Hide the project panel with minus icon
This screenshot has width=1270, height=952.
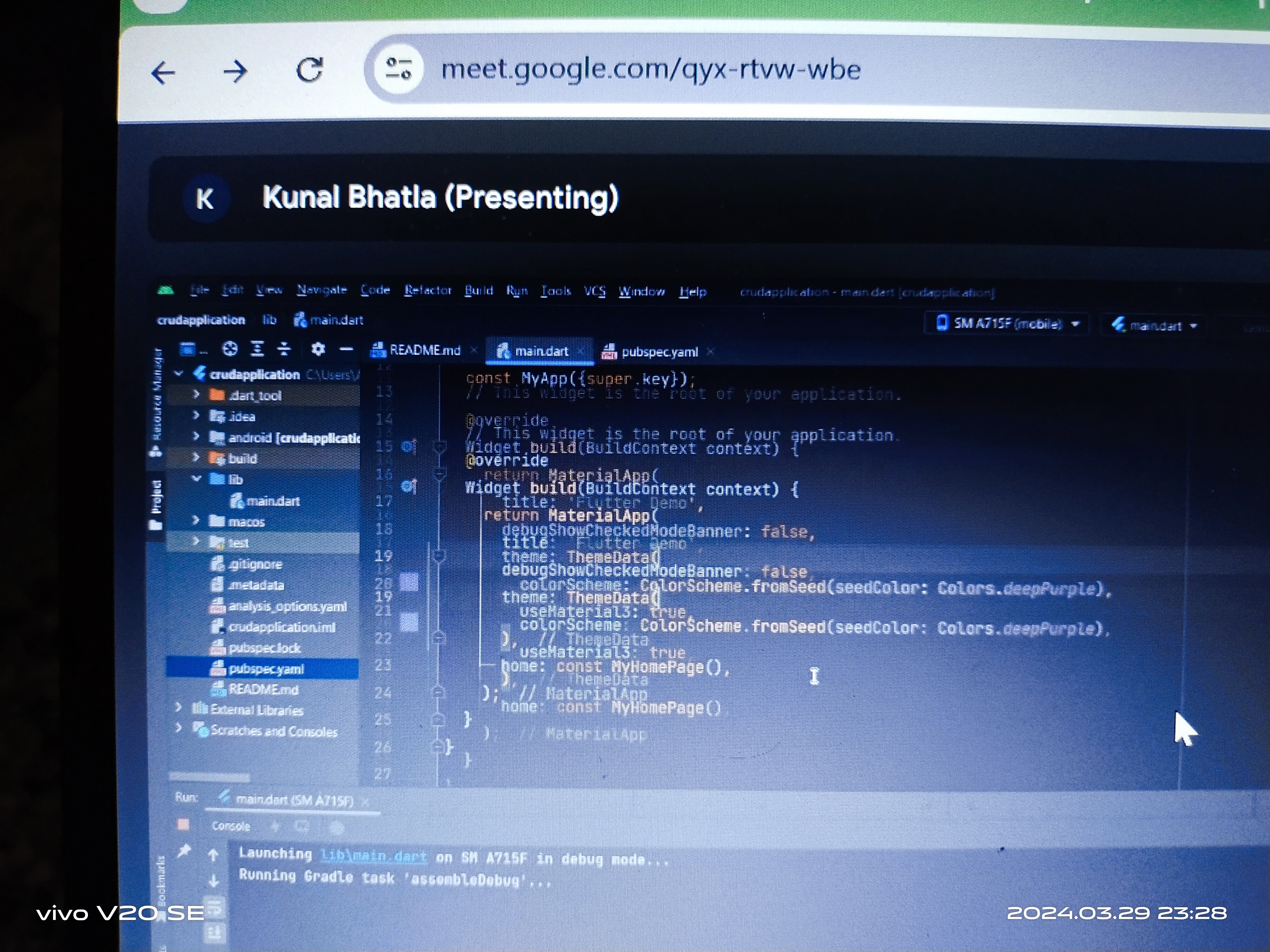346,348
